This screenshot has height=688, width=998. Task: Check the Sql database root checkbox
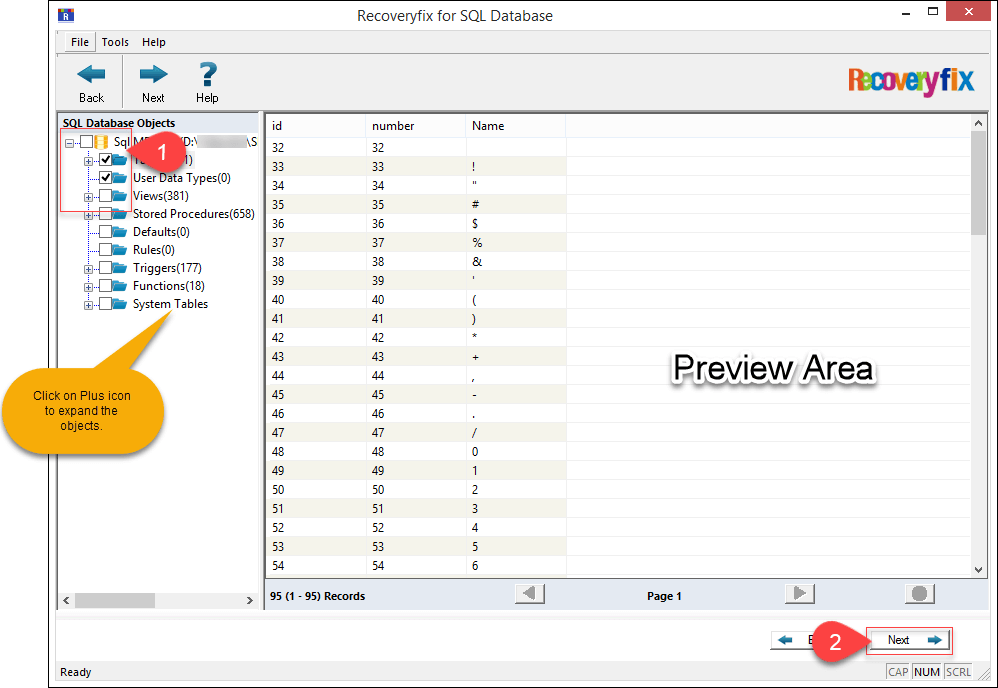pos(87,142)
